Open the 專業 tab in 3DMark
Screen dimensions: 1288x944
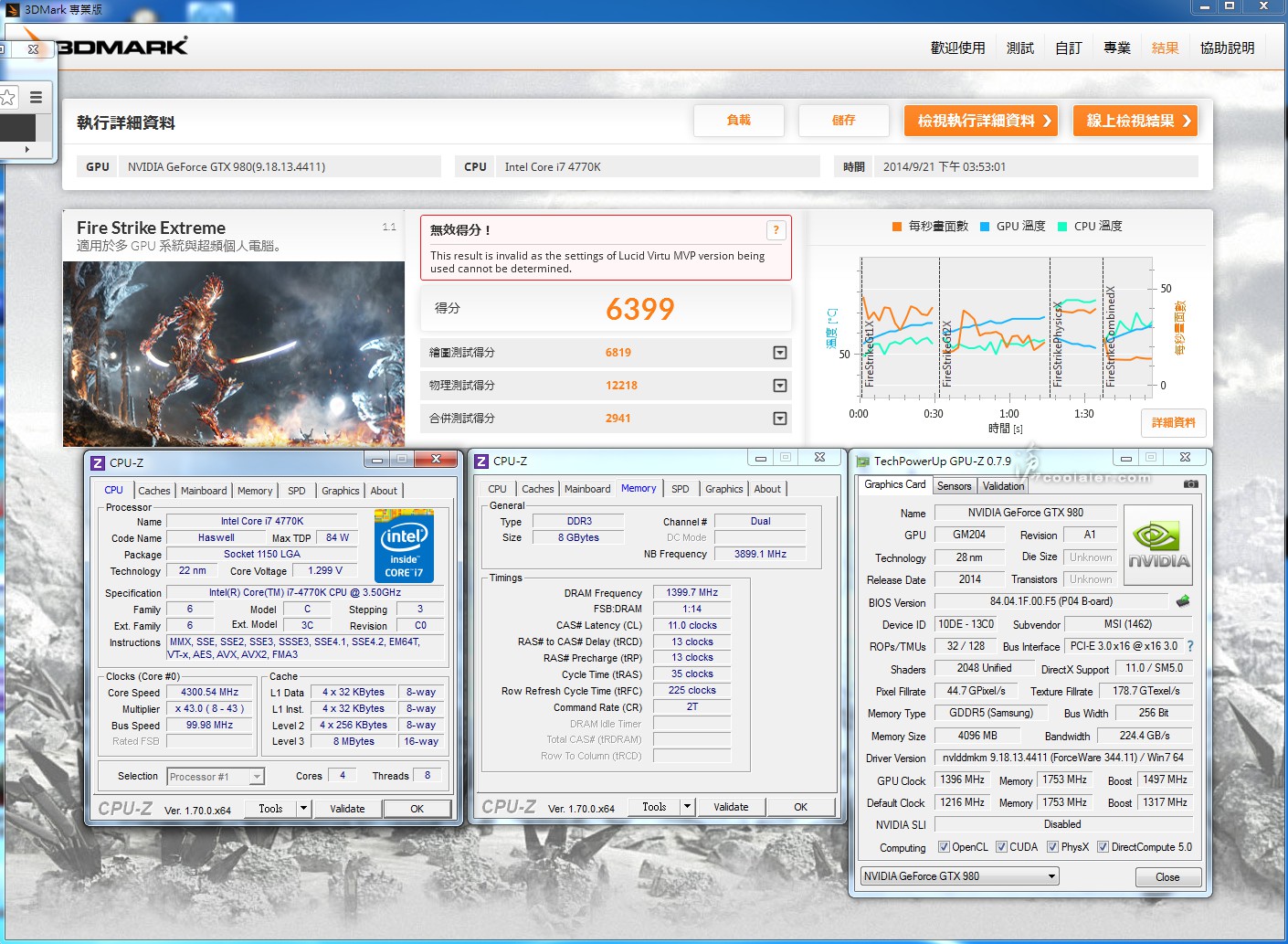pyautogui.click(x=1116, y=48)
